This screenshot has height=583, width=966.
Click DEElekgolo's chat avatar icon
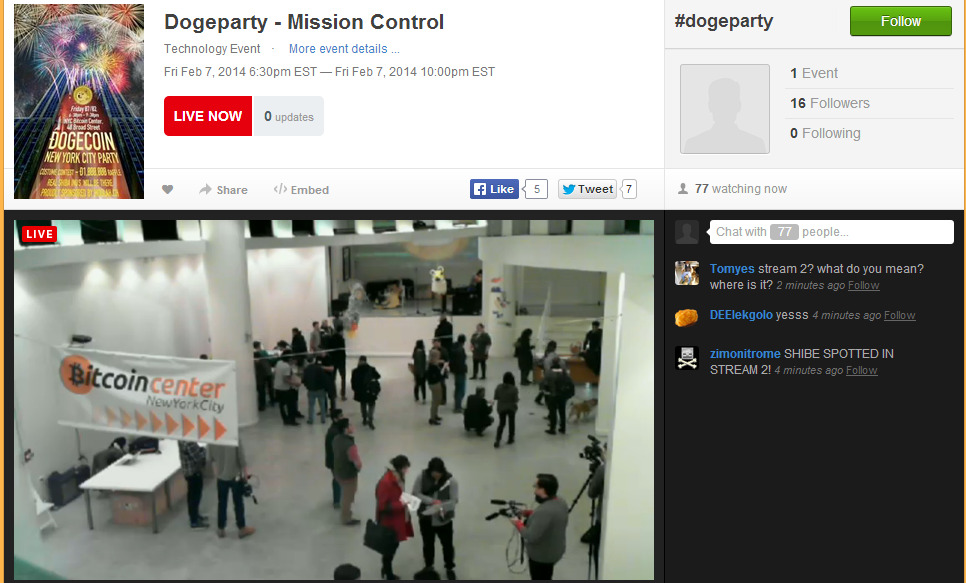pyautogui.click(x=687, y=317)
